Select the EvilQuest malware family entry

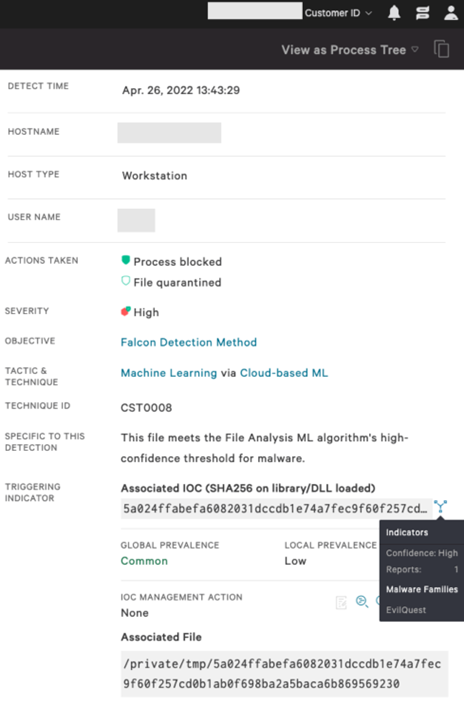pos(406,610)
